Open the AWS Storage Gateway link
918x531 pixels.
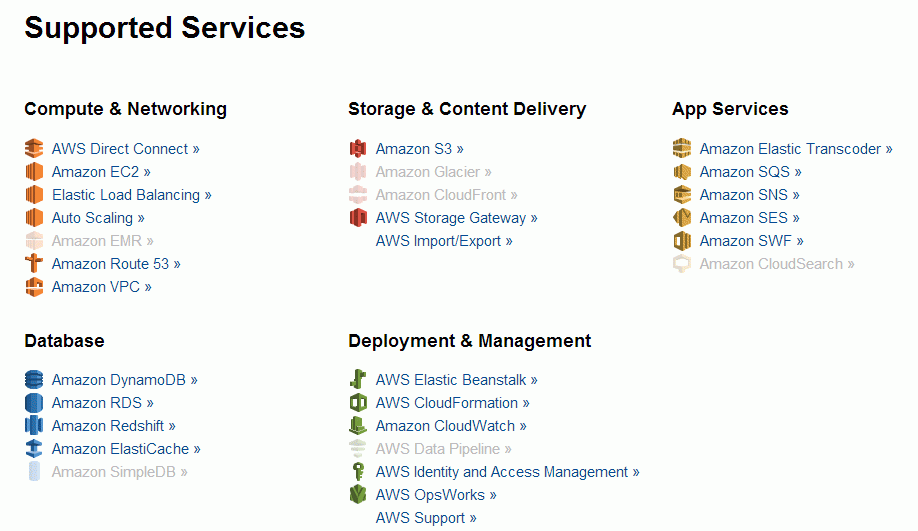point(457,218)
